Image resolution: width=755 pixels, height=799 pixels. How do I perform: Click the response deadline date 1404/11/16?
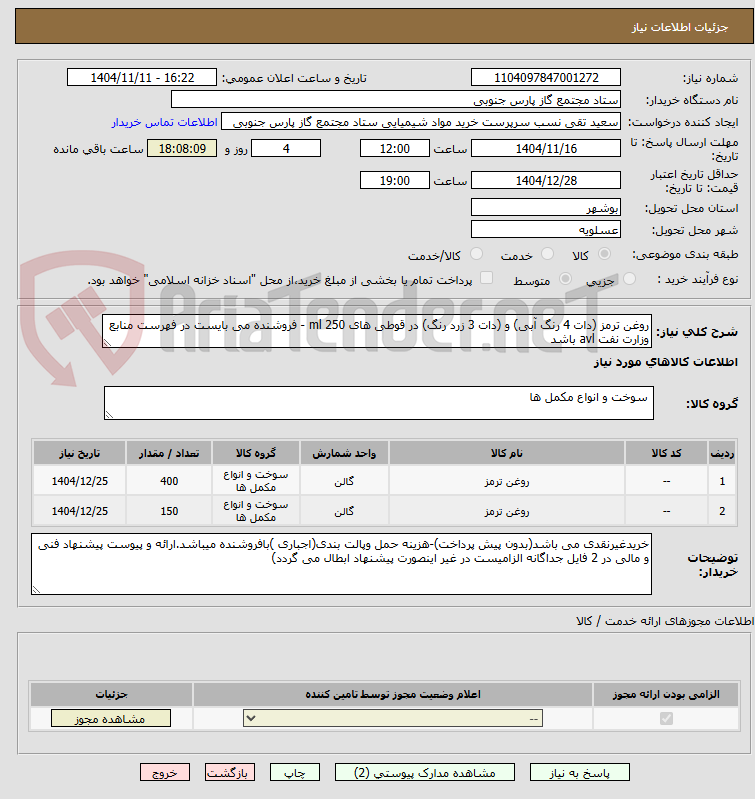point(546,148)
